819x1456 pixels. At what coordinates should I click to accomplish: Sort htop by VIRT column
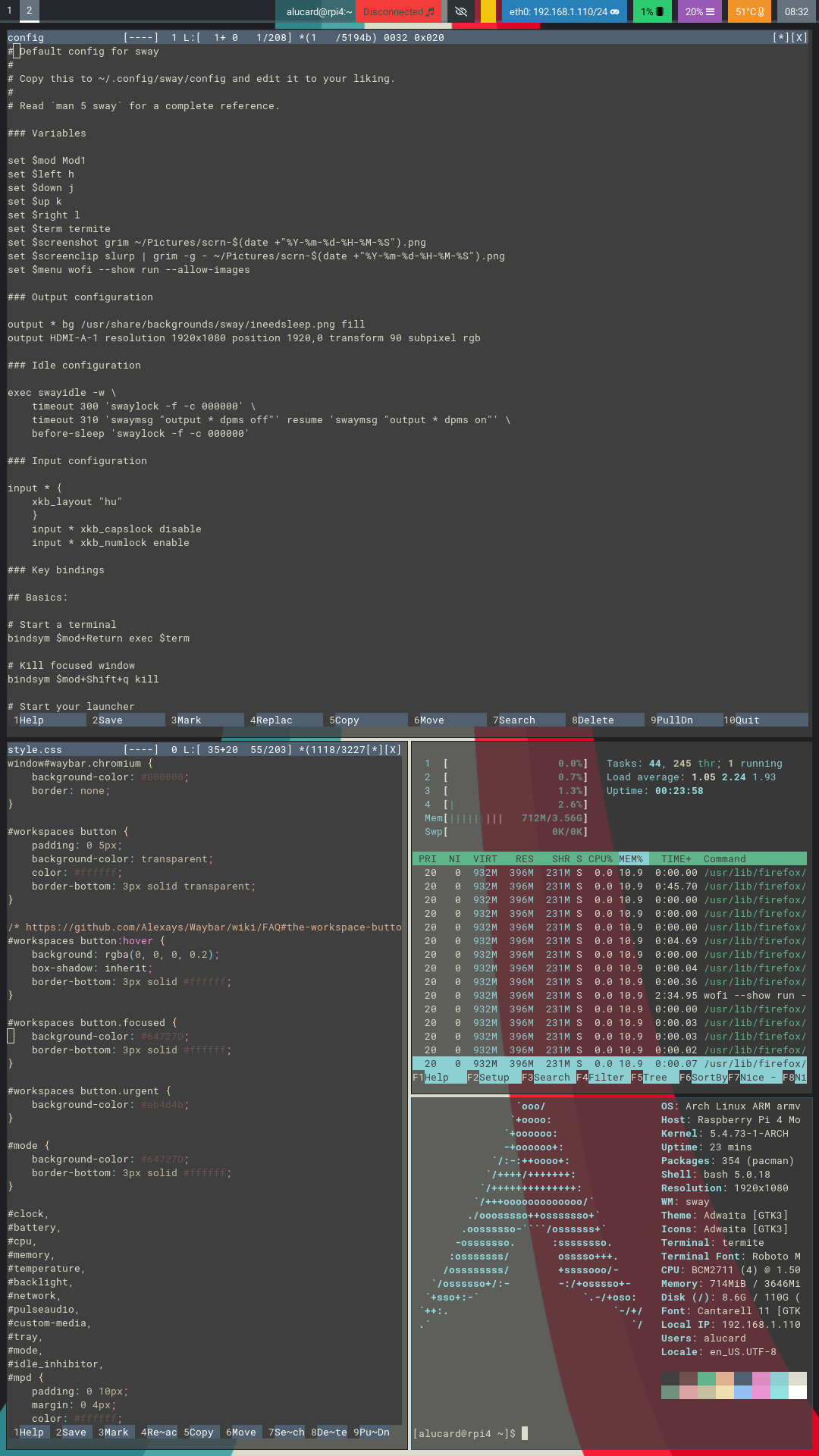tap(485, 858)
